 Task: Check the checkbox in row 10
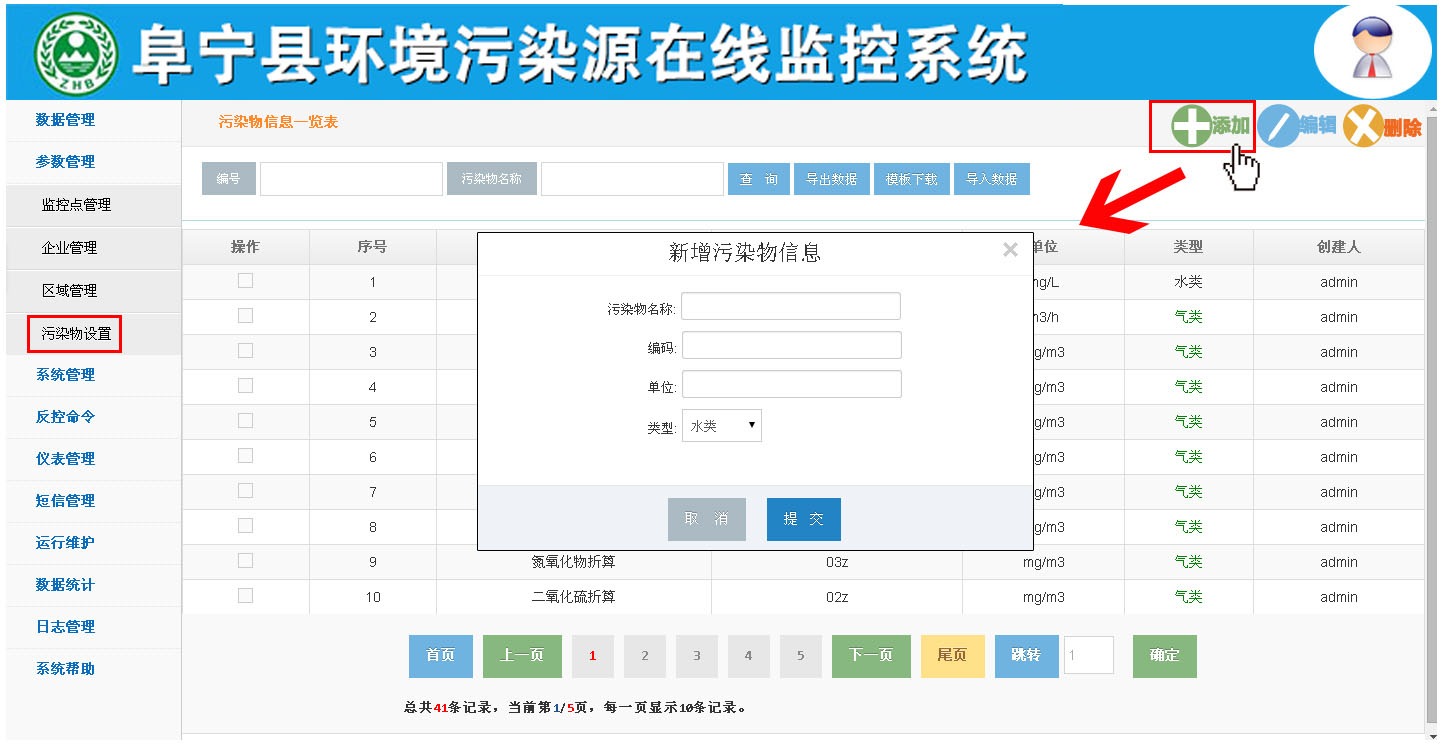[x=245, y=596]
